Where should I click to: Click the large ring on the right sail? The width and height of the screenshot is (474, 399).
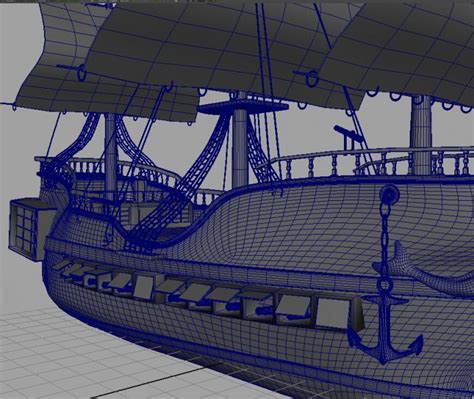click(x=312, y=79)
